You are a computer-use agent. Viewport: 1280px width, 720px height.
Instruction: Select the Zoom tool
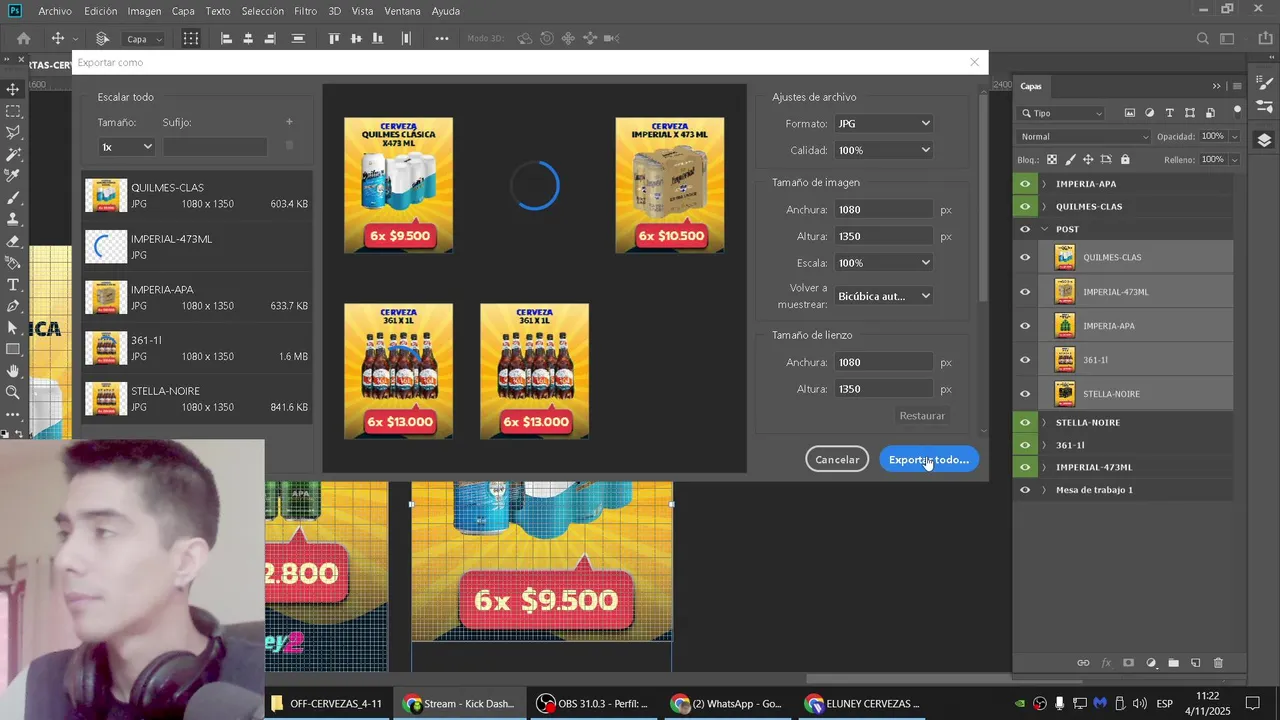pyautogui.click(x=13, y=393)
